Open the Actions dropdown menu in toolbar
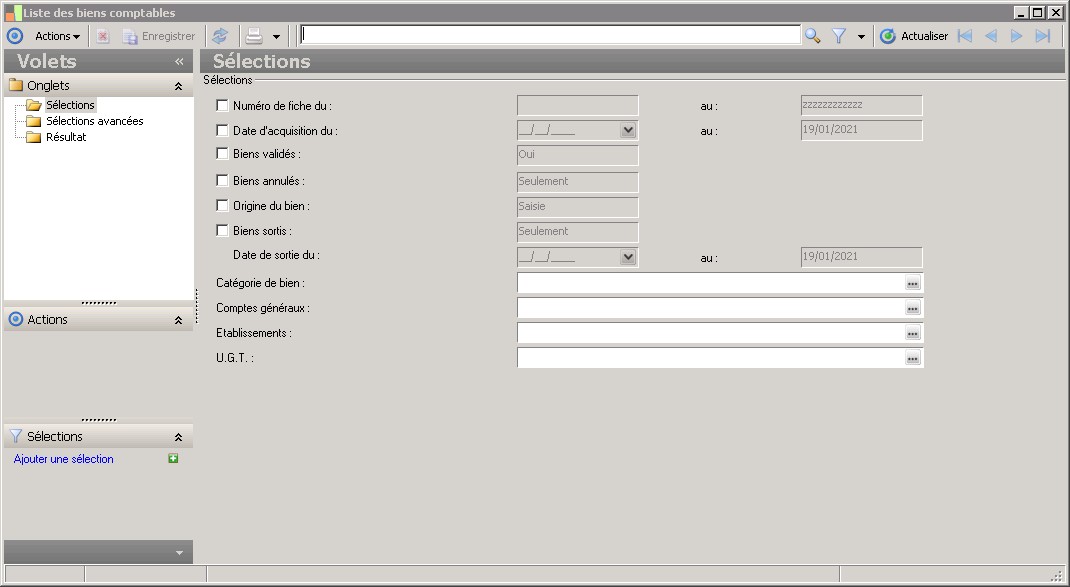The width and height of the screenshot is (1070, 587). [x=57, y=36]
